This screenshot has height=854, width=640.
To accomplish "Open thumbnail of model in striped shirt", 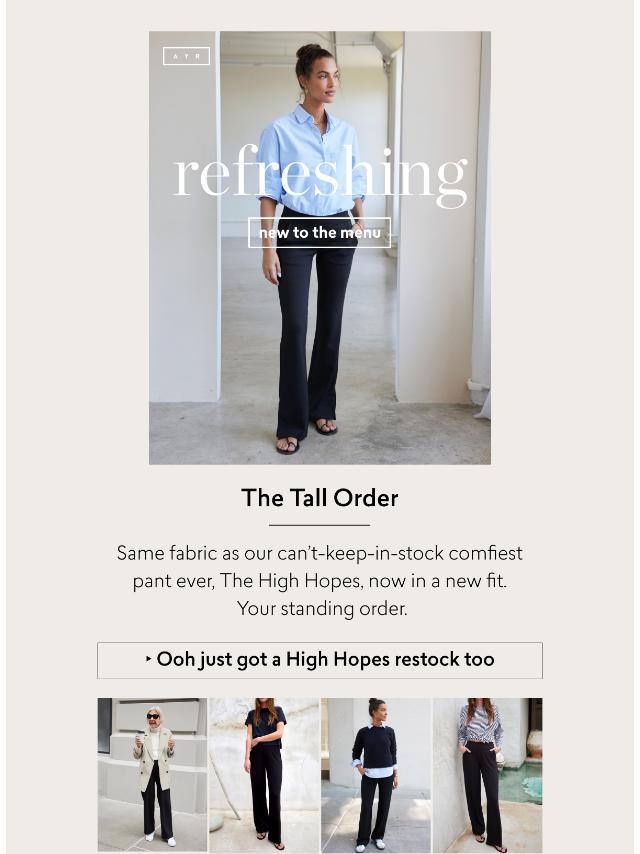I will (488, 776).
